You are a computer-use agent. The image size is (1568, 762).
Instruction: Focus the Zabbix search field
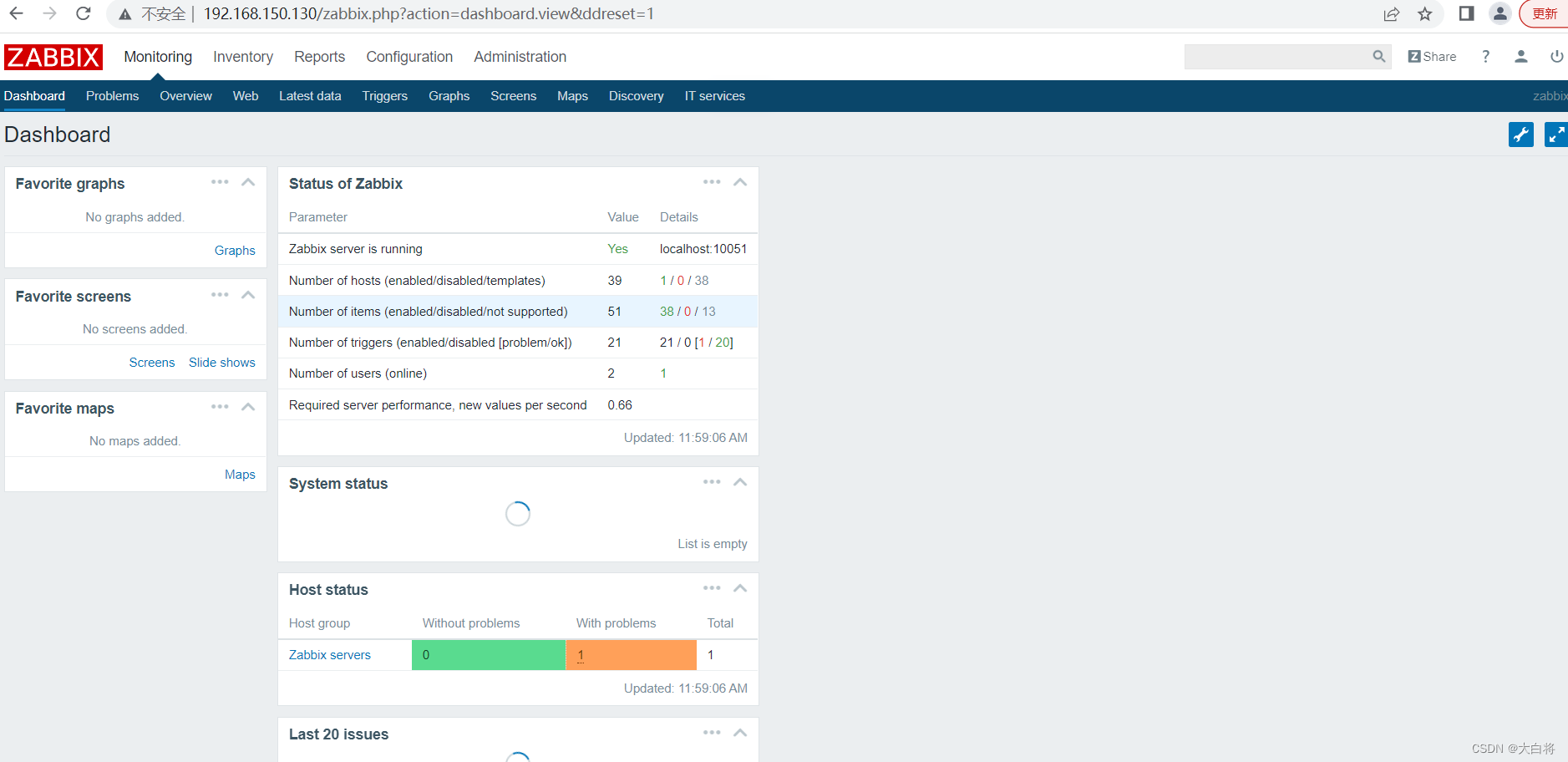pos(1278,56)
